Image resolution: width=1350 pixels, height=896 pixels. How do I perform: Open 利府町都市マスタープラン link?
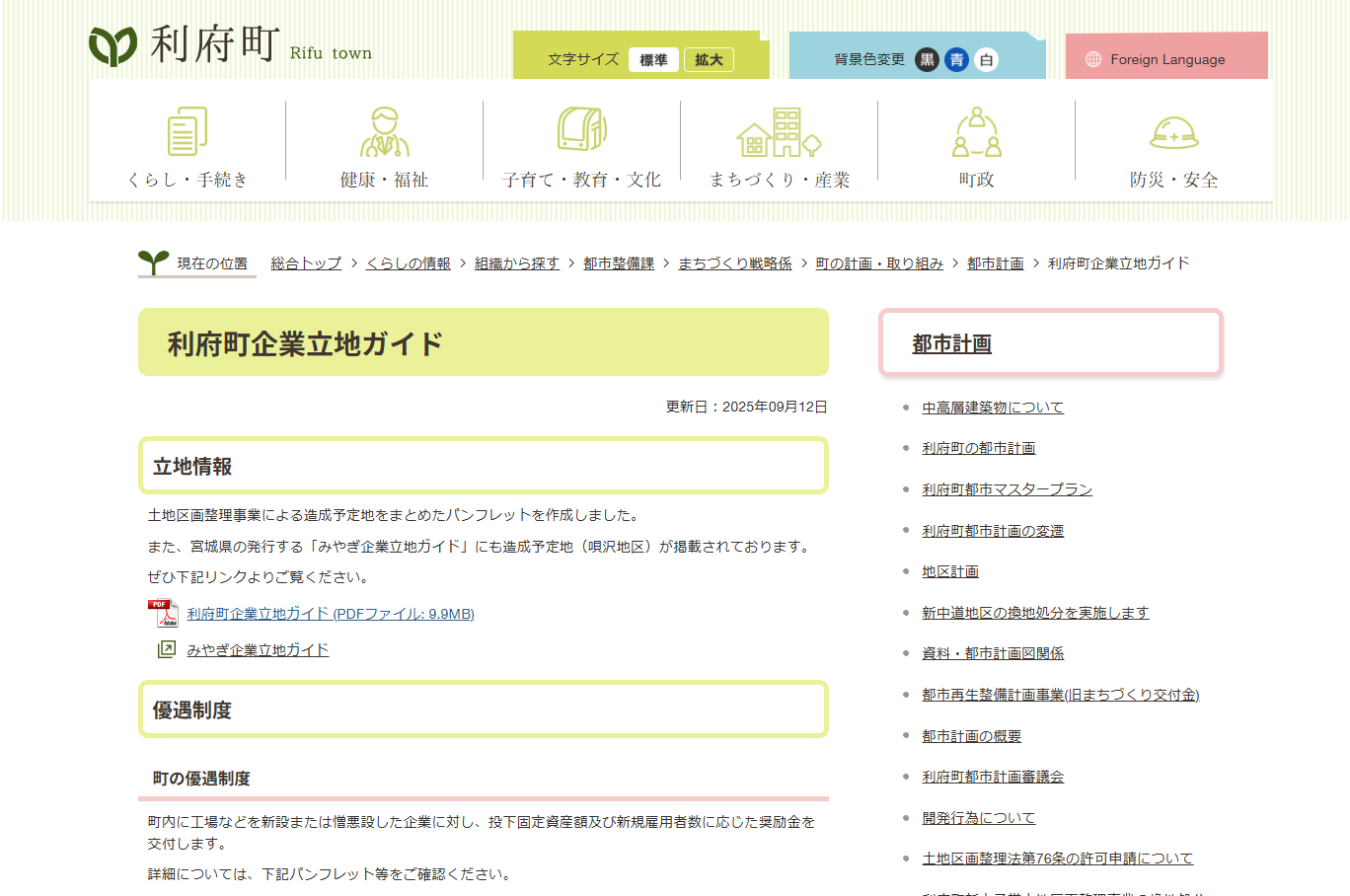[x=1007, y=489]
